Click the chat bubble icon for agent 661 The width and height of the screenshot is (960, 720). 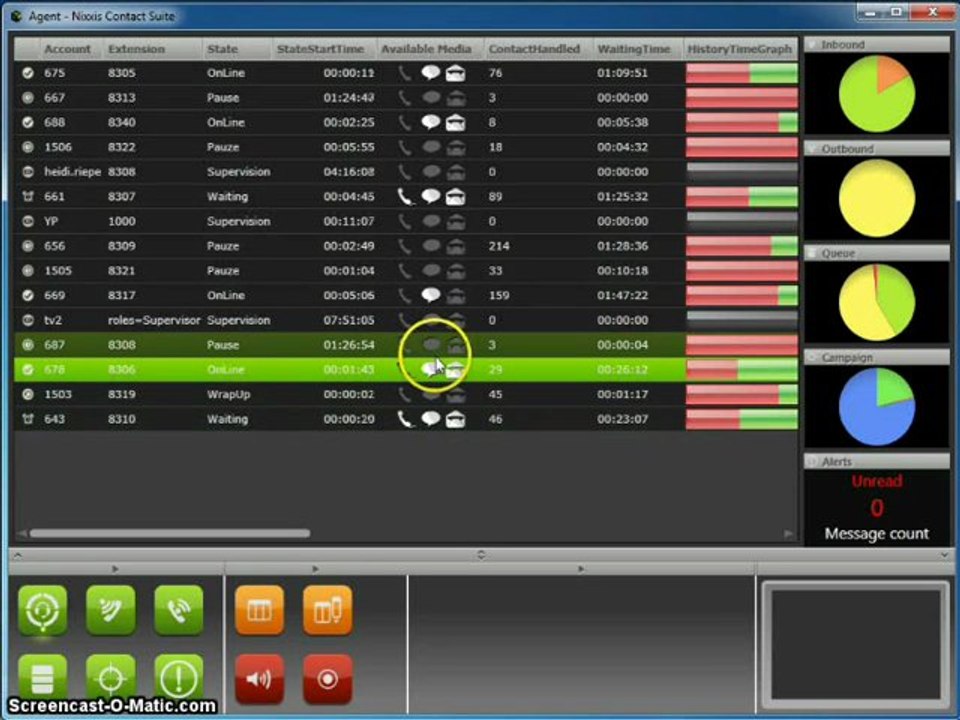click(431, 196)
